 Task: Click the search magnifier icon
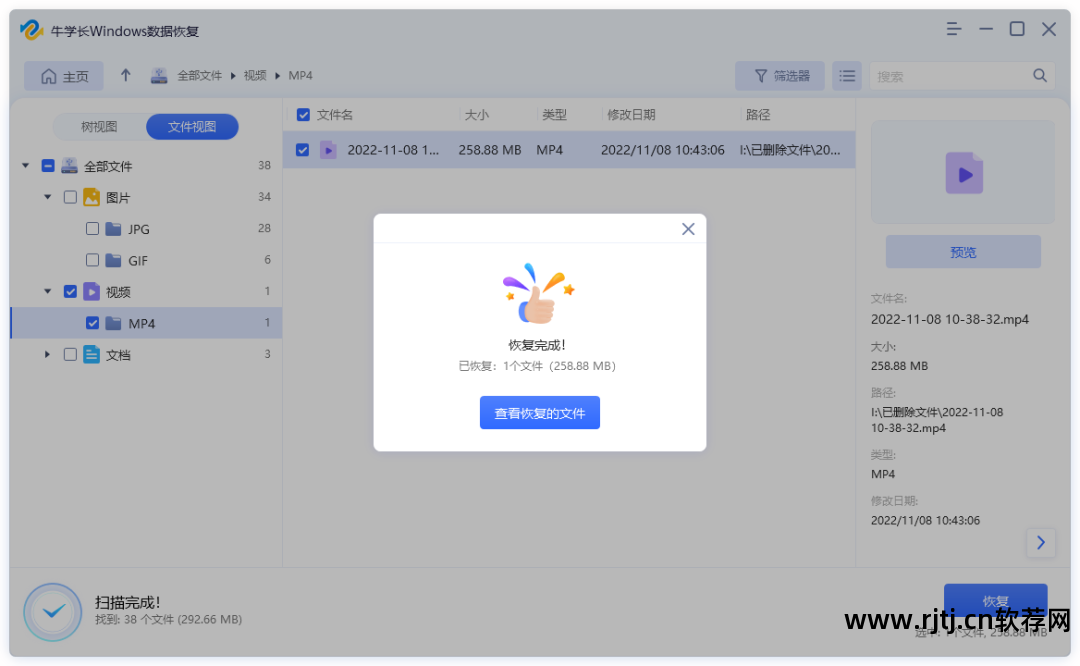(x=1040, y=76)
